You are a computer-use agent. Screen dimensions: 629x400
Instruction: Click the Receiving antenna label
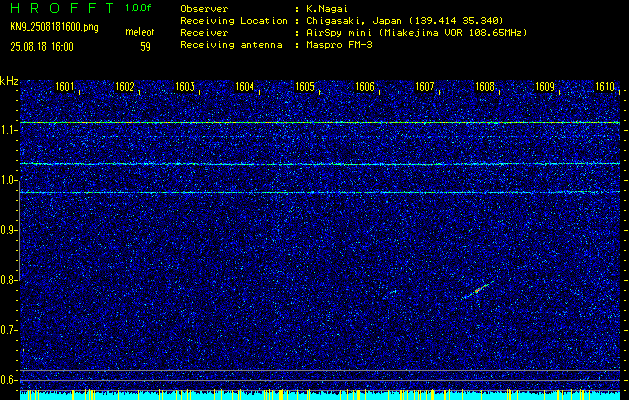(x=231, y=45)
